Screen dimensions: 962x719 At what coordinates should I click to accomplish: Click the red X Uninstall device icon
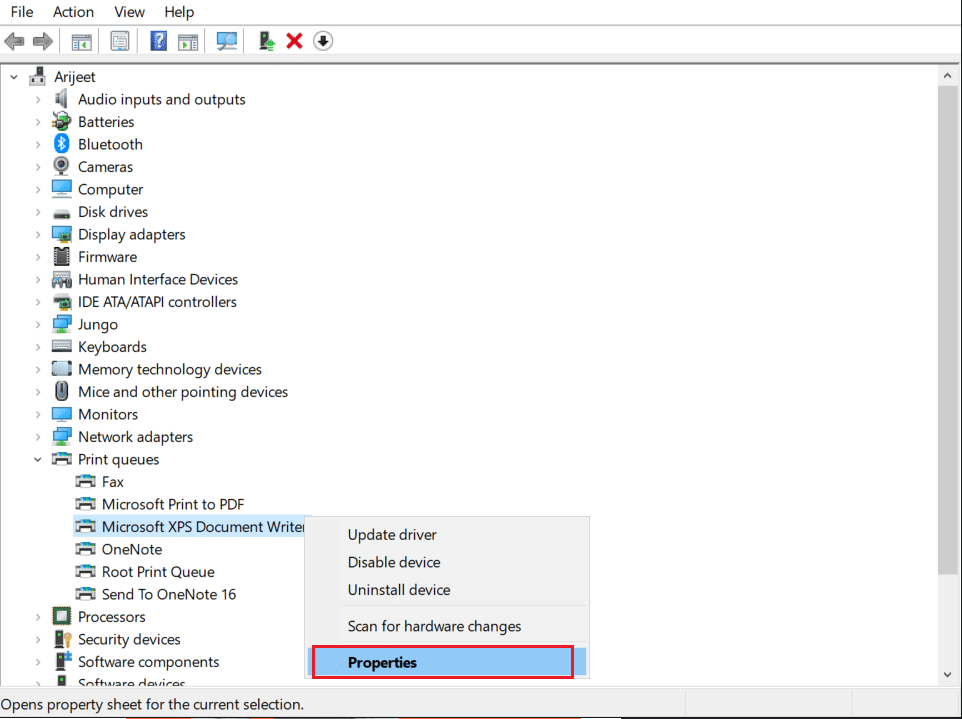294,42
